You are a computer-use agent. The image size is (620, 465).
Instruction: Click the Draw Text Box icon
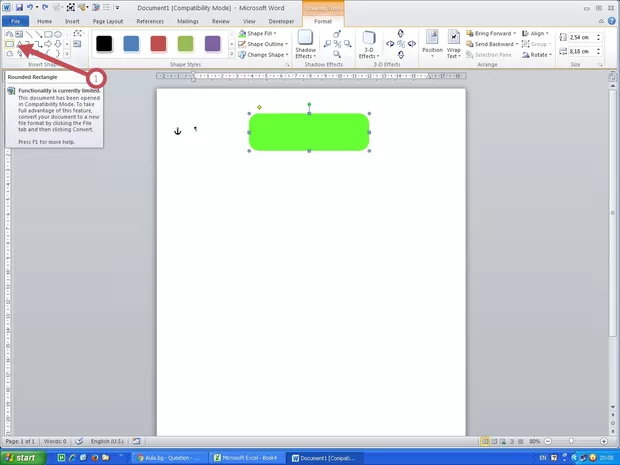(77, 43)
